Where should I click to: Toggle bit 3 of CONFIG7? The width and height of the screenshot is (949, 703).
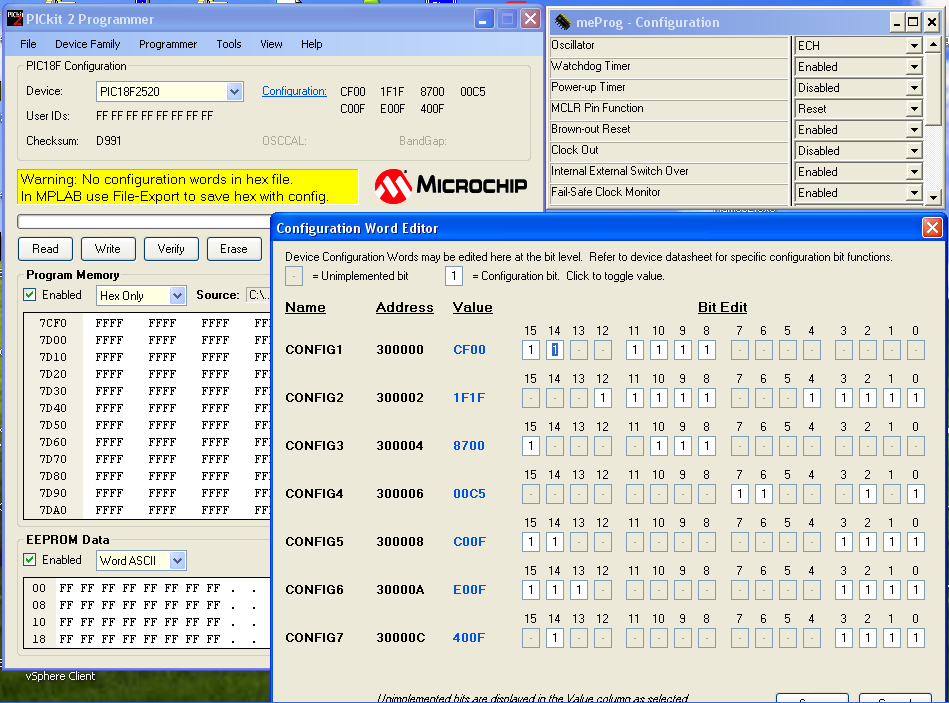point(845,637)
